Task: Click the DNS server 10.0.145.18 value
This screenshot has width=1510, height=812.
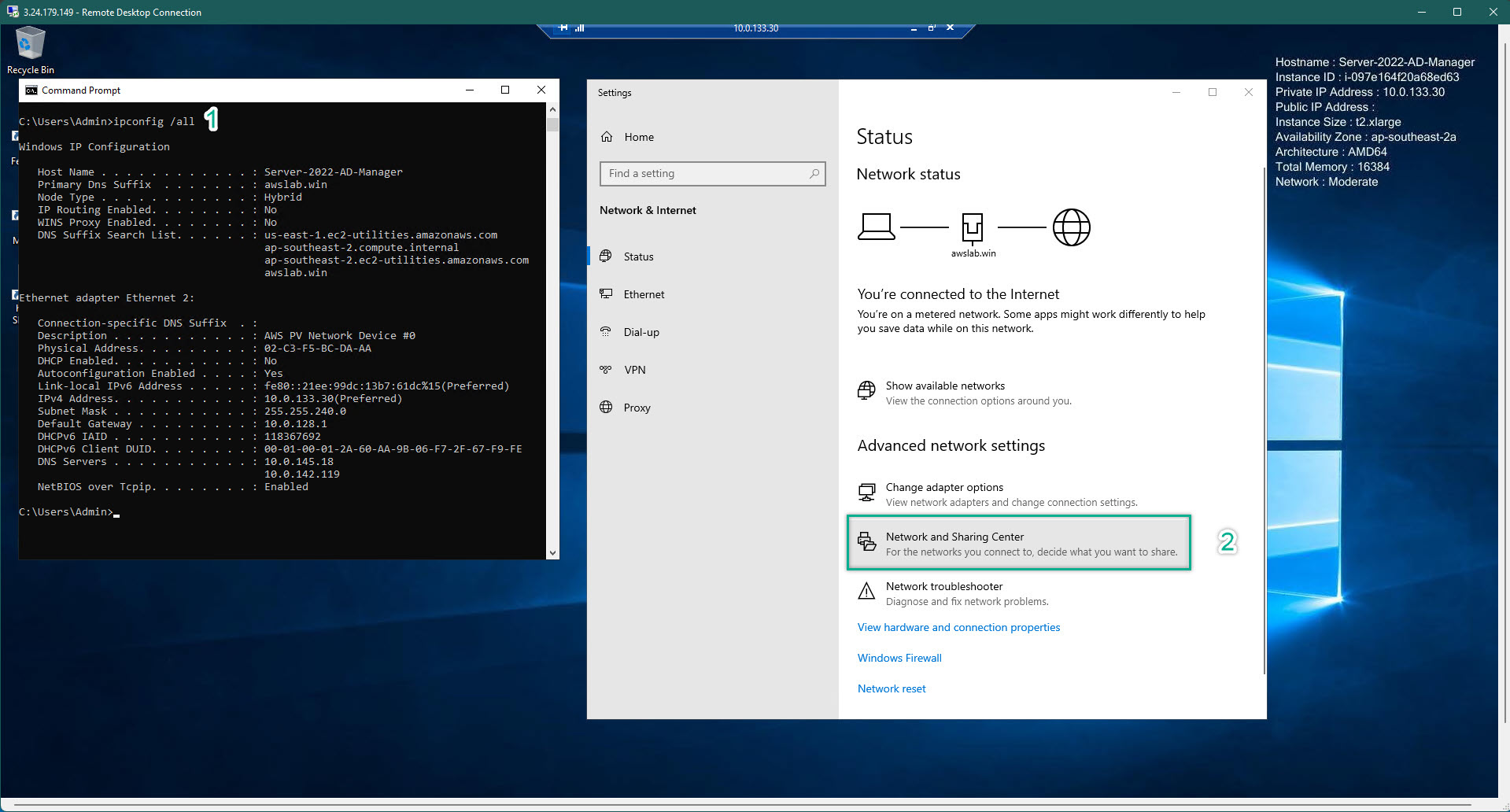Action: [298, 462]
